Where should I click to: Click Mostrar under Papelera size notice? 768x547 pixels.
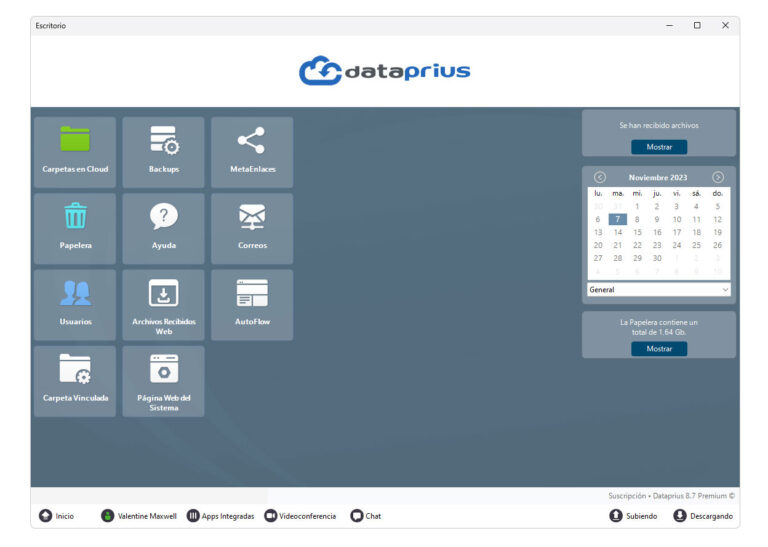[x=659, y=349]
